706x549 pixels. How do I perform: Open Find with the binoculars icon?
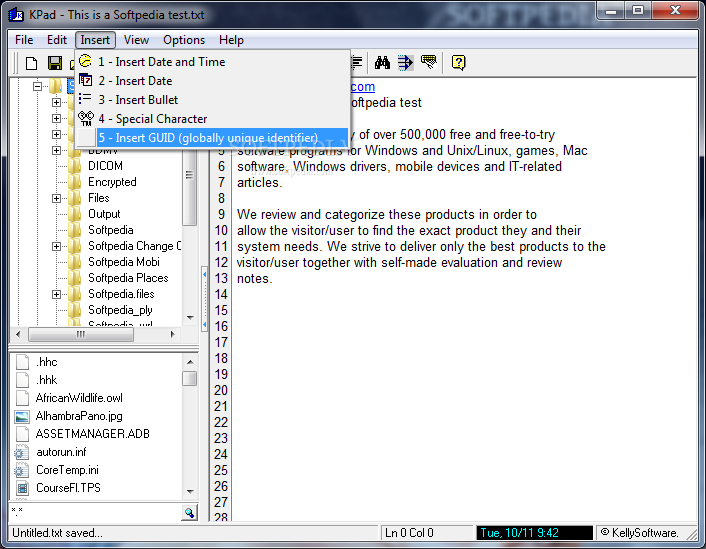pos(382,63)
